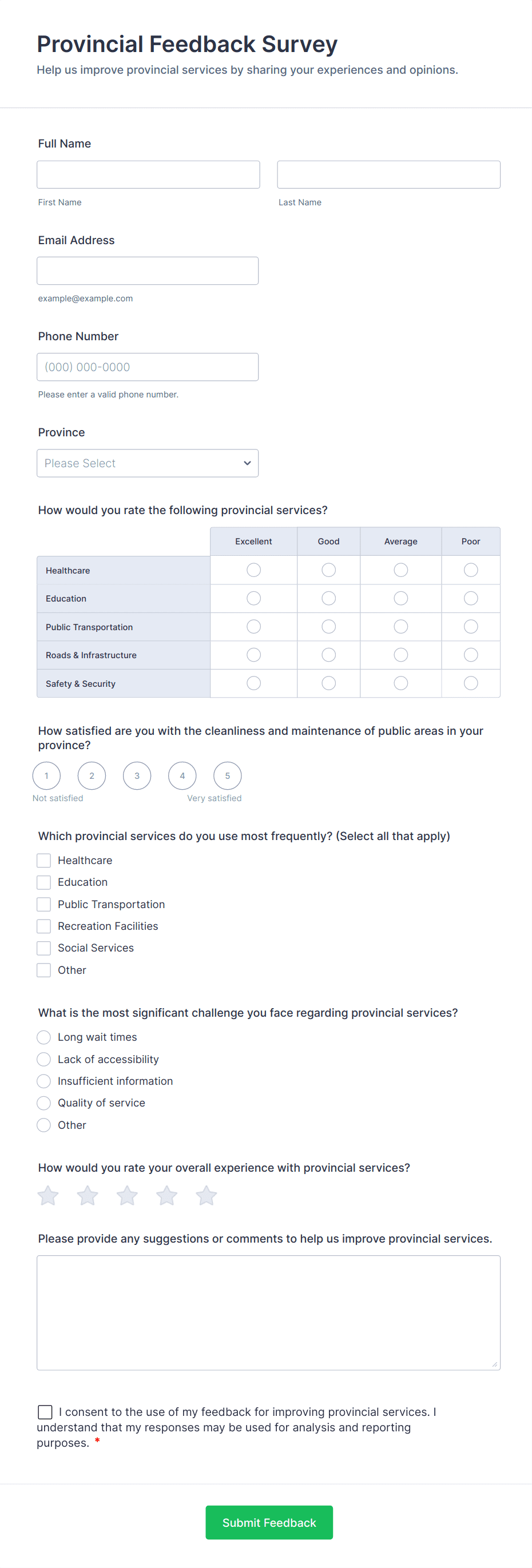The width and height of the screenshot is (532, 1568).
Task: Click the First Name input field
Action: pyautogui.click(x=148, y=174)
